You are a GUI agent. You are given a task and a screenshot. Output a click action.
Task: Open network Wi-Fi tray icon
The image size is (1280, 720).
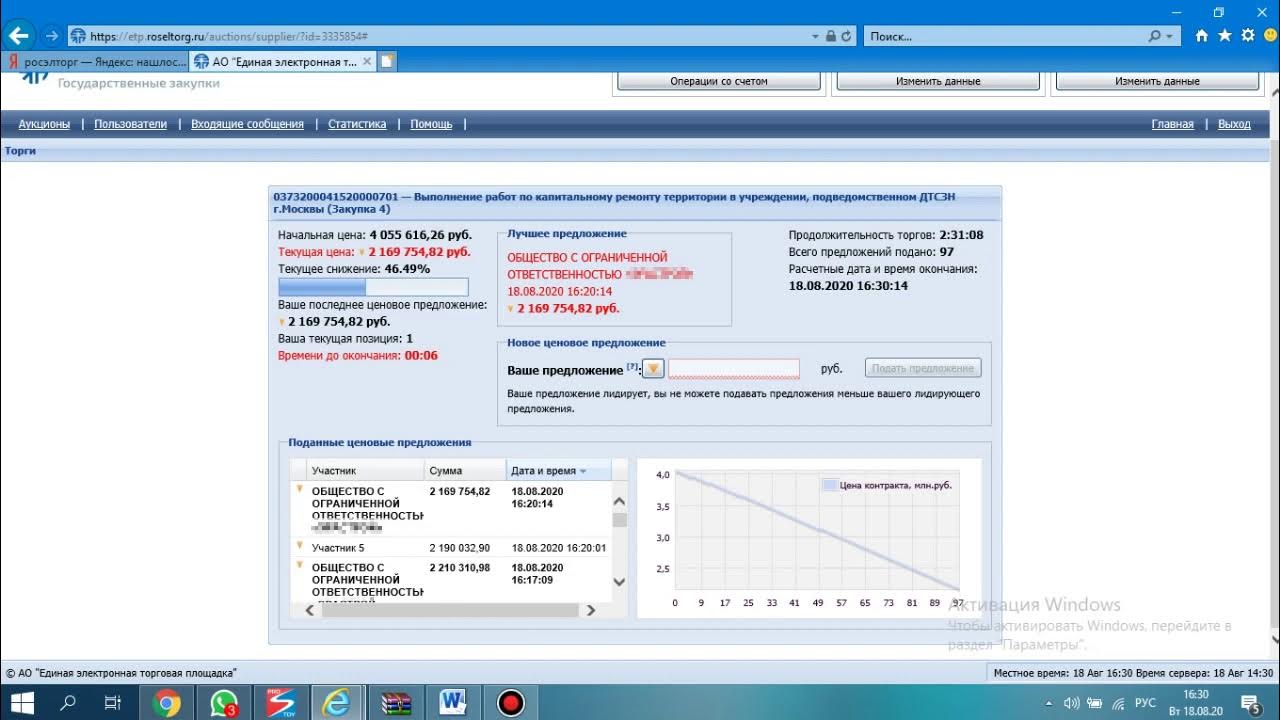1118,703
